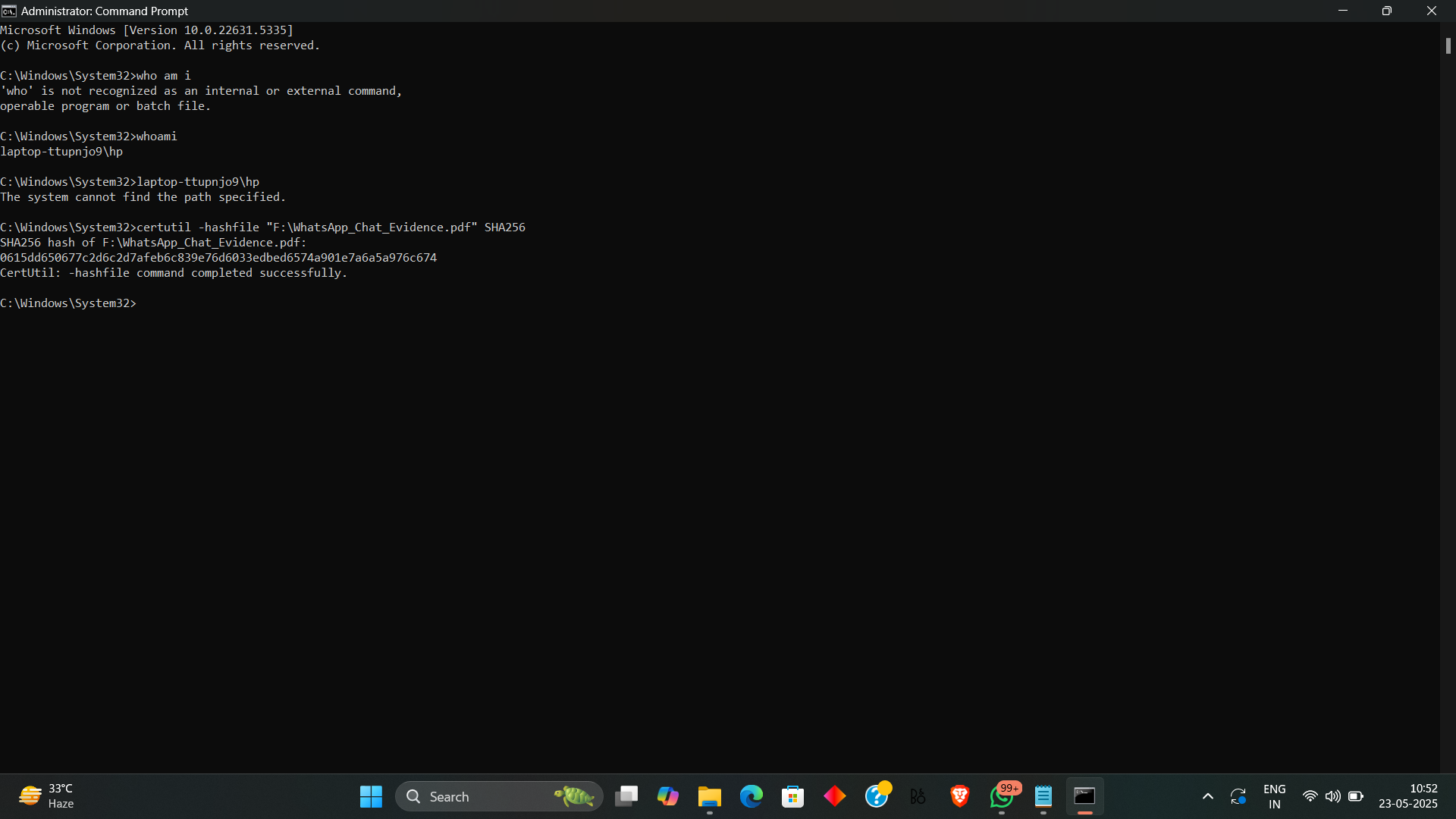Open Microsoft Store from taskbar
1456x819 pixels.
(x=793, y=796)
